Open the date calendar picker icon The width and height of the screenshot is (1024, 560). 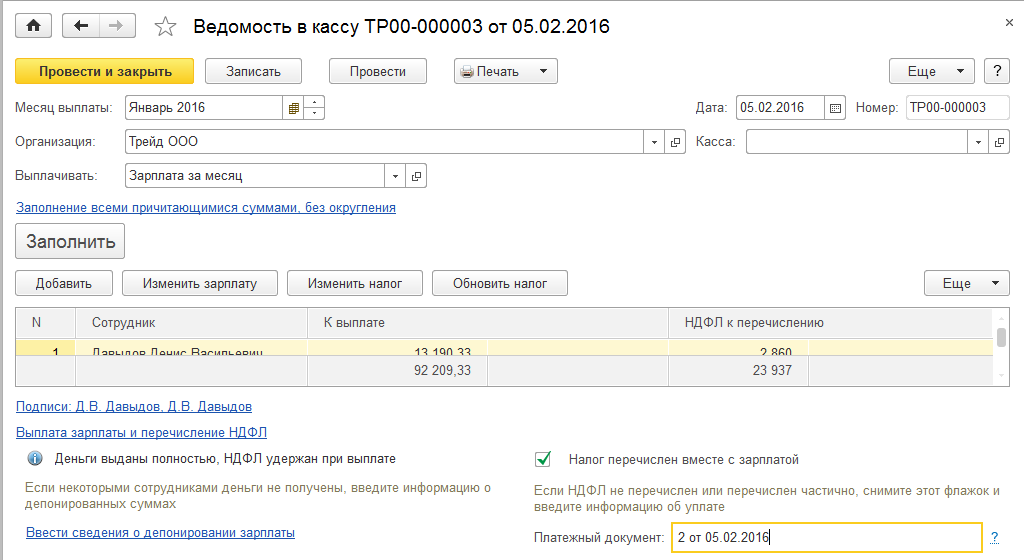836,108
